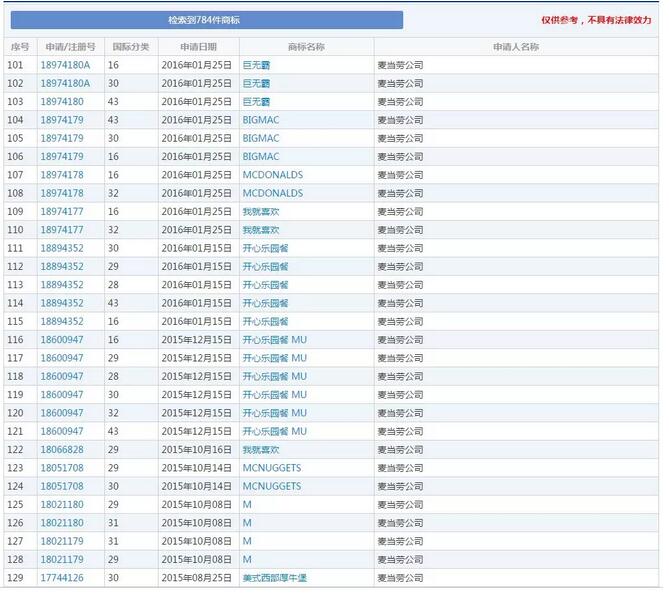Click the 申请日期 column header

(198, 47)
